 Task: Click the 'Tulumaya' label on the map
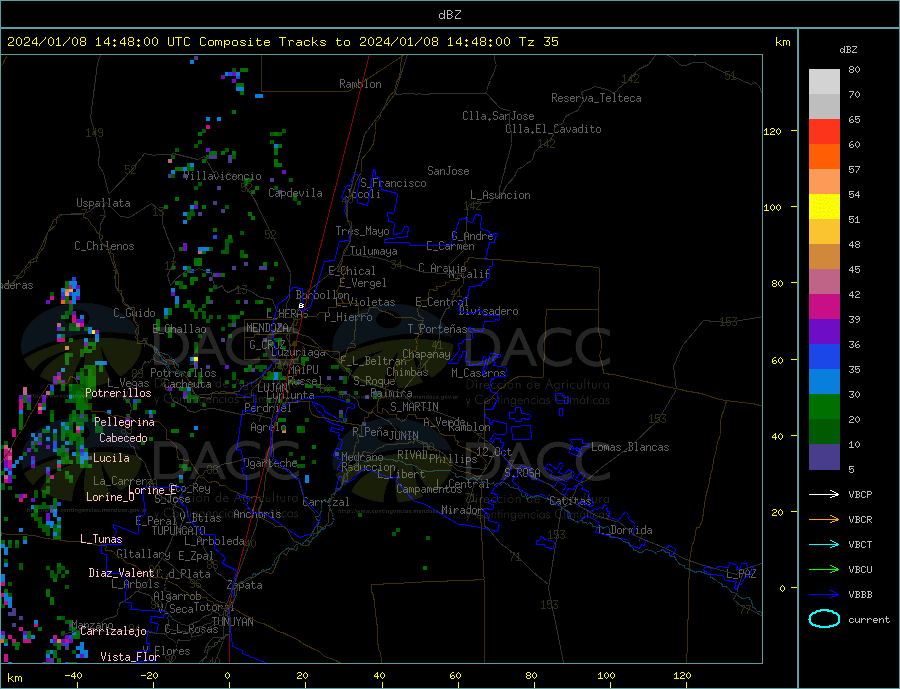[374, 251]
